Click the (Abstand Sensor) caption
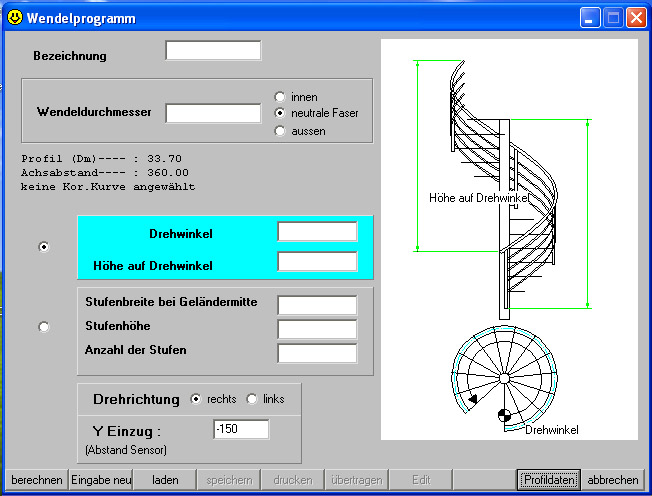Image resolution: width=652 pixels, height=496 pixels. click(x=126, y=450)
